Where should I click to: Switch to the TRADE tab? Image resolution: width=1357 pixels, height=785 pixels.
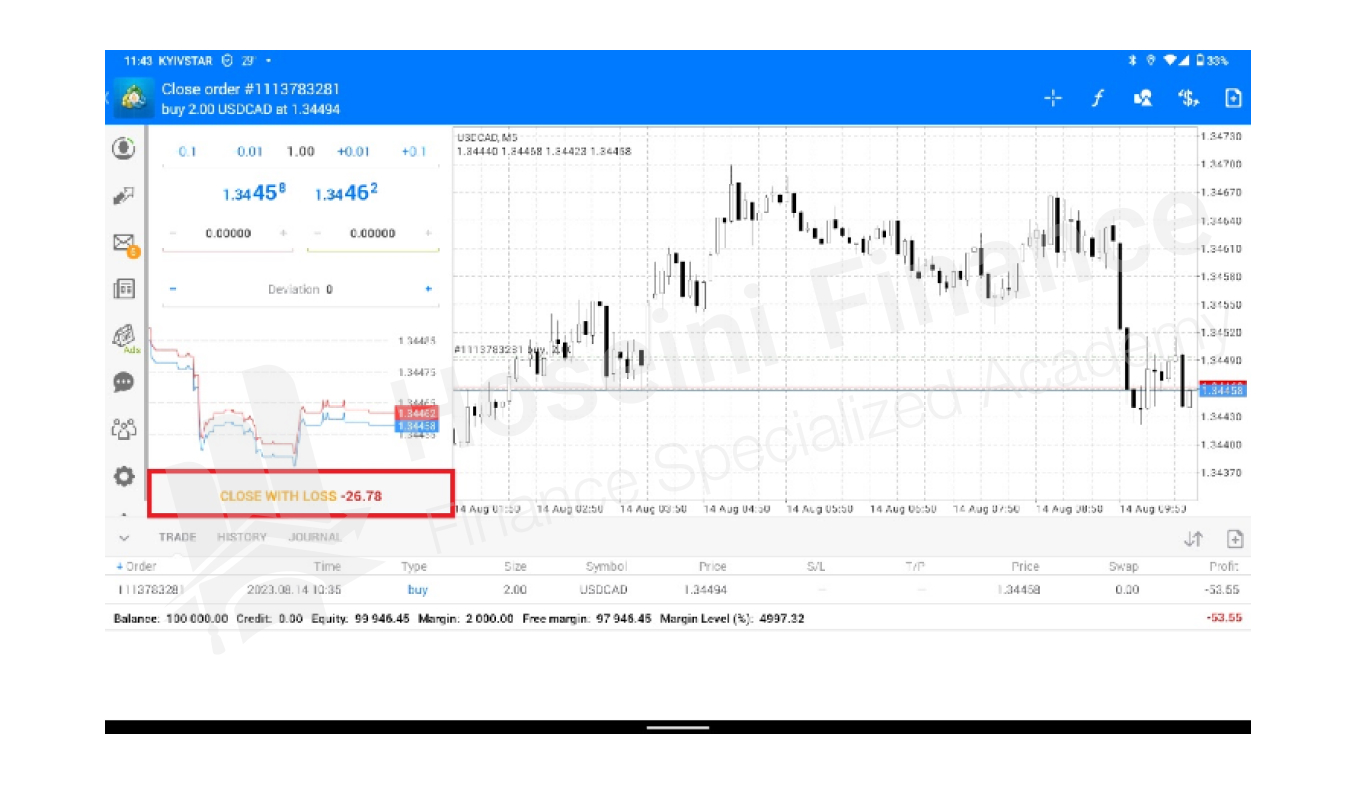[x=177, y=537]
